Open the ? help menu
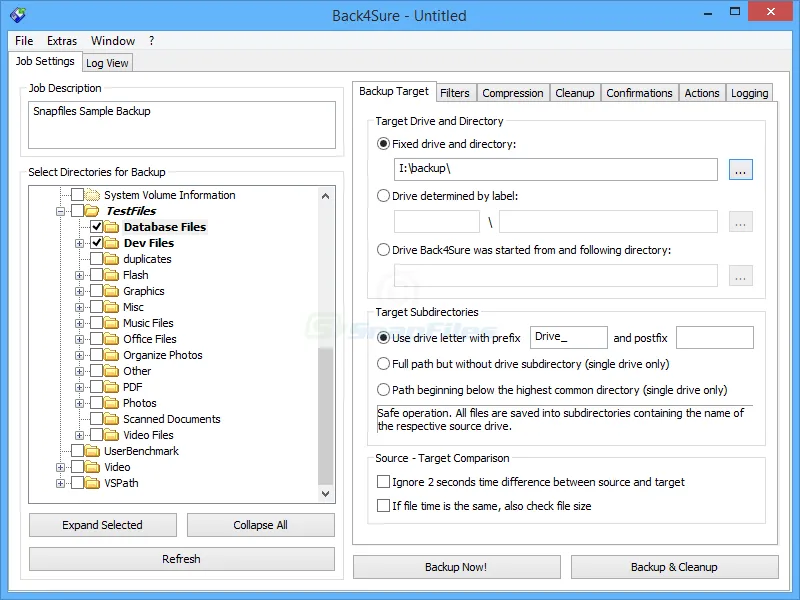This screenshot has height=600, width=800. pyautogui.click(x=152, y=41)
